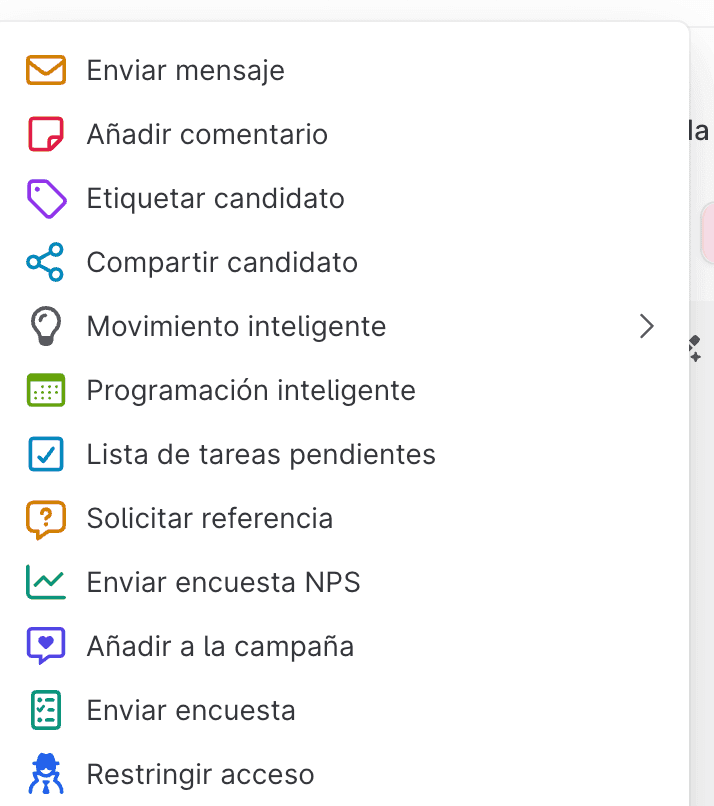Viewport: 714px width, 806px height.
Task: Click the orange envelope icon
Action: tap(46, 70)
